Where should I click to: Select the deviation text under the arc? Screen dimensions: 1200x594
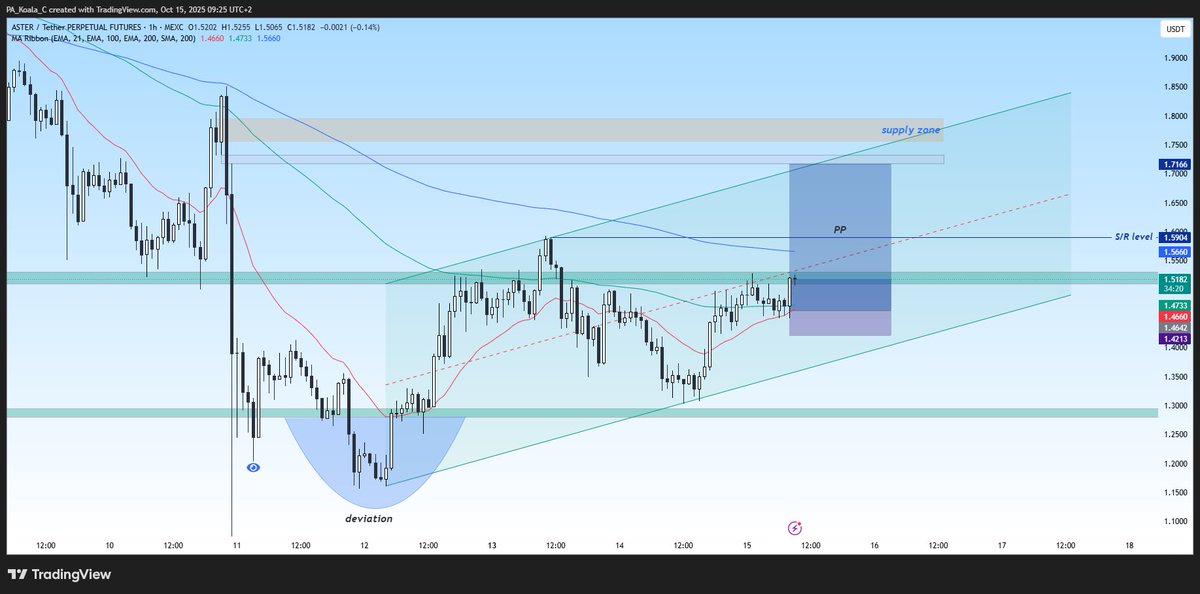click(369, 519)
